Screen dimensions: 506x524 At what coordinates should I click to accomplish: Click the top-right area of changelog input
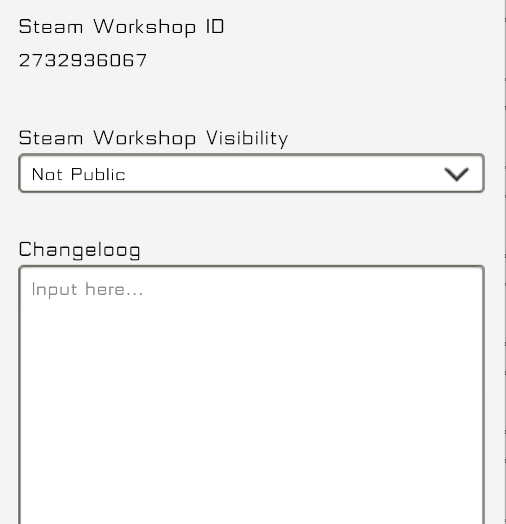(465, 284)
